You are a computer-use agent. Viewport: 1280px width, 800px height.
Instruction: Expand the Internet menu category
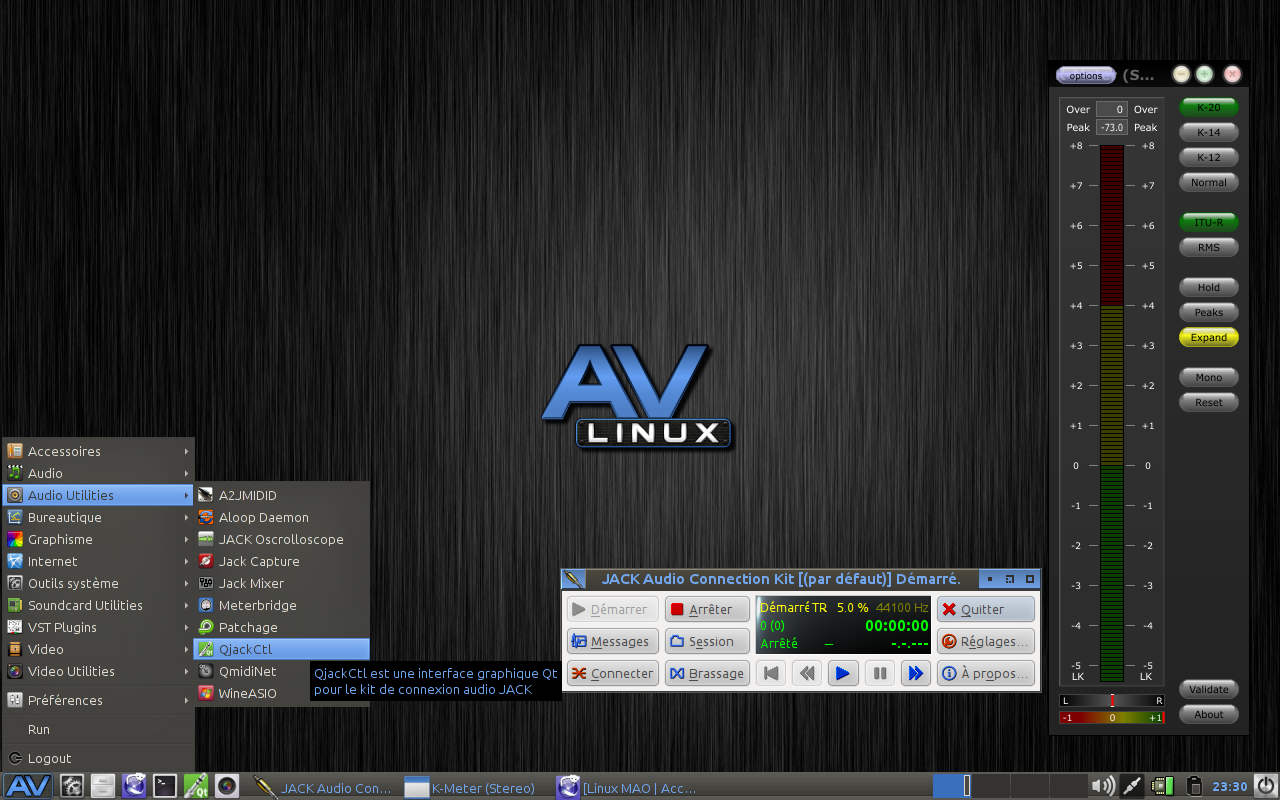(98, 561)
